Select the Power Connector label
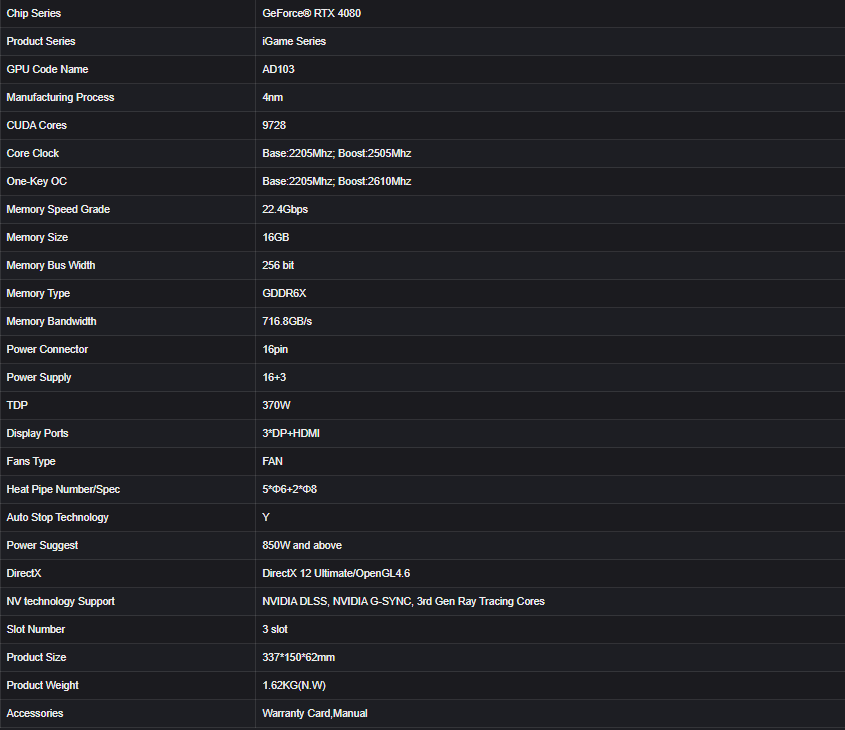The height and width of the screenshot is (730, 845). [x=47, y=350]
